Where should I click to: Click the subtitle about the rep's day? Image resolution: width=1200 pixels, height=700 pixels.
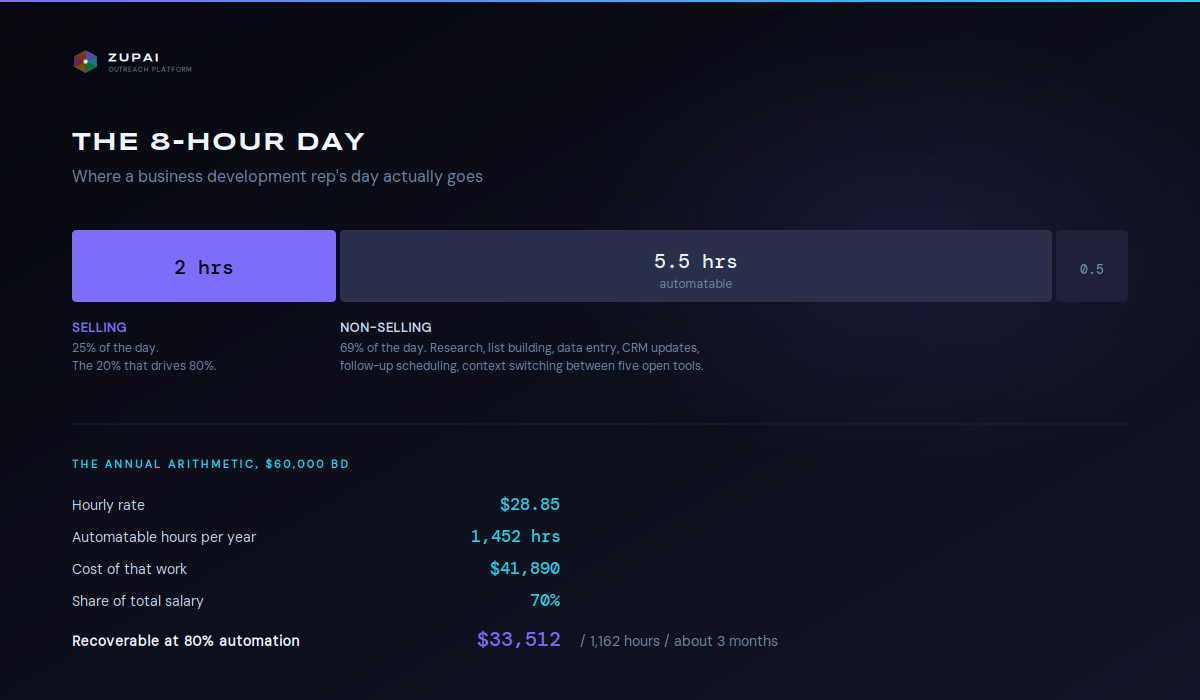tap(277, 177)
